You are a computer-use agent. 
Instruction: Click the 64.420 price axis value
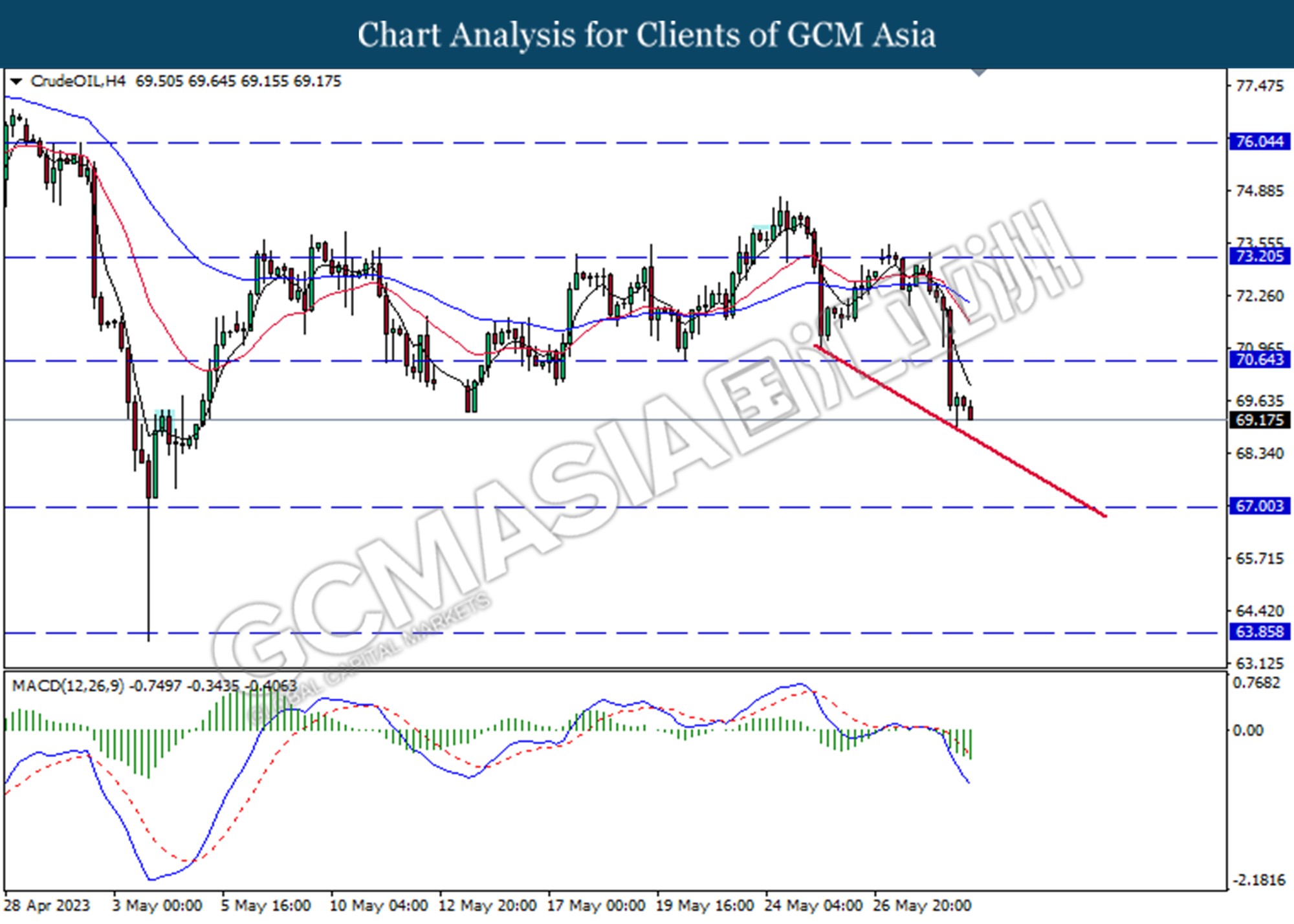[x=1259, y=611]
